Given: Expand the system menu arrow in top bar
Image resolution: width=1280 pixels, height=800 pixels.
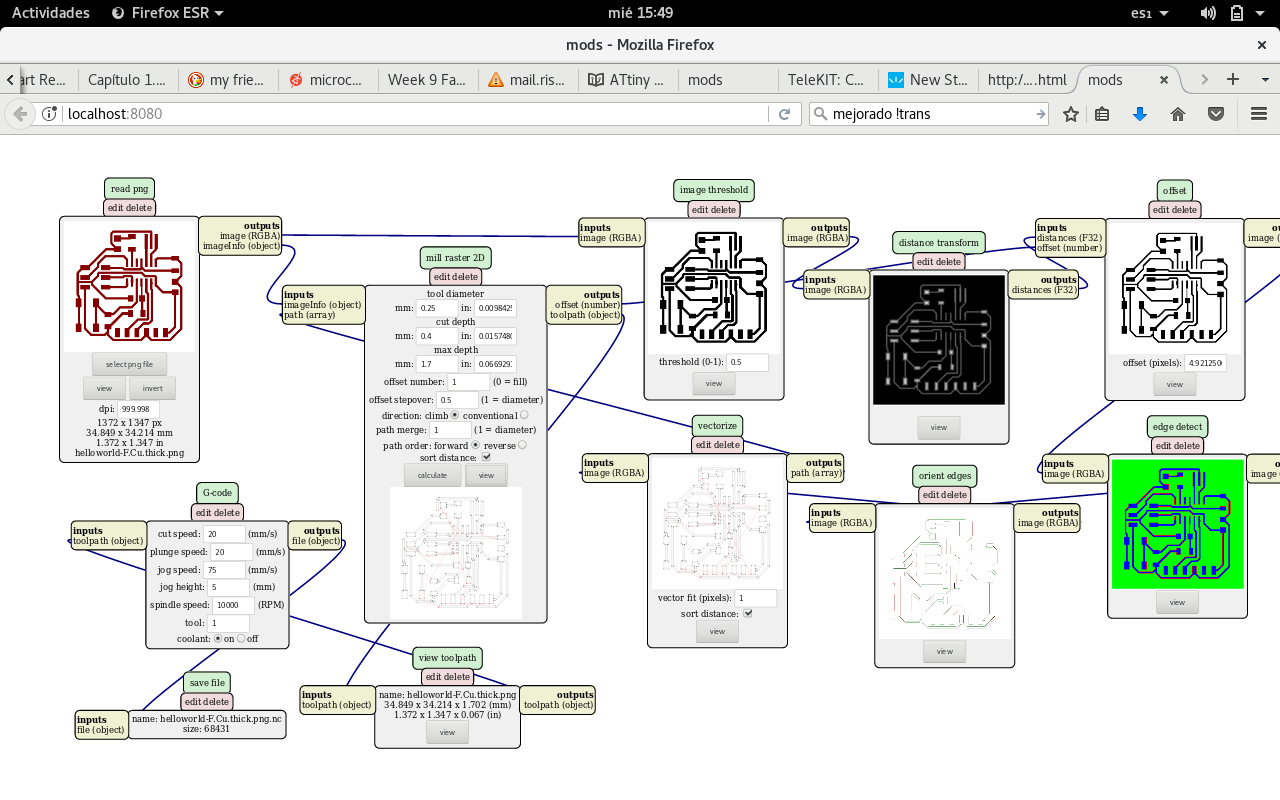Looking at the screenshot, I should point(1261,13).
